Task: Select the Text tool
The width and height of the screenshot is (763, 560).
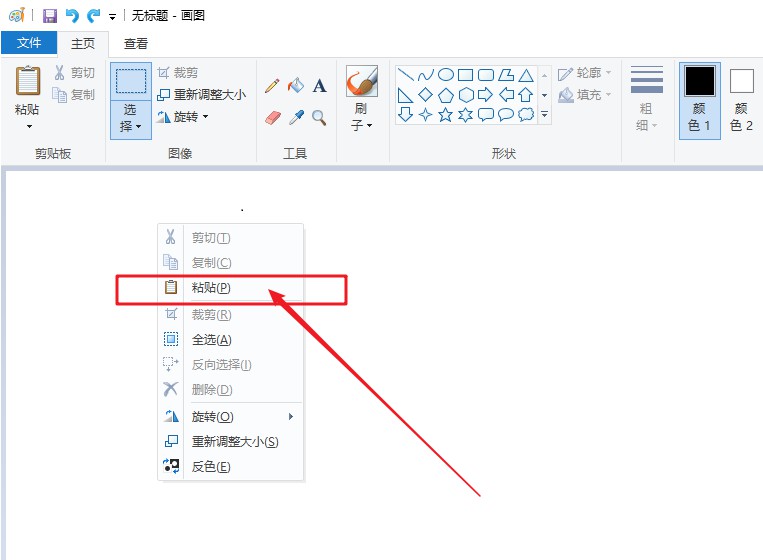Action: pos(320,86)
